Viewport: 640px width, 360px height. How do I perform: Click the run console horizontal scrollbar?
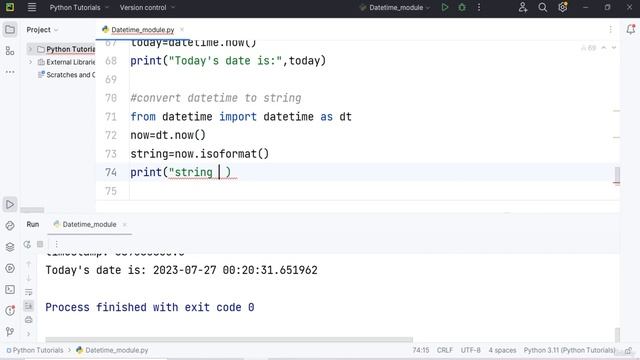229,340
